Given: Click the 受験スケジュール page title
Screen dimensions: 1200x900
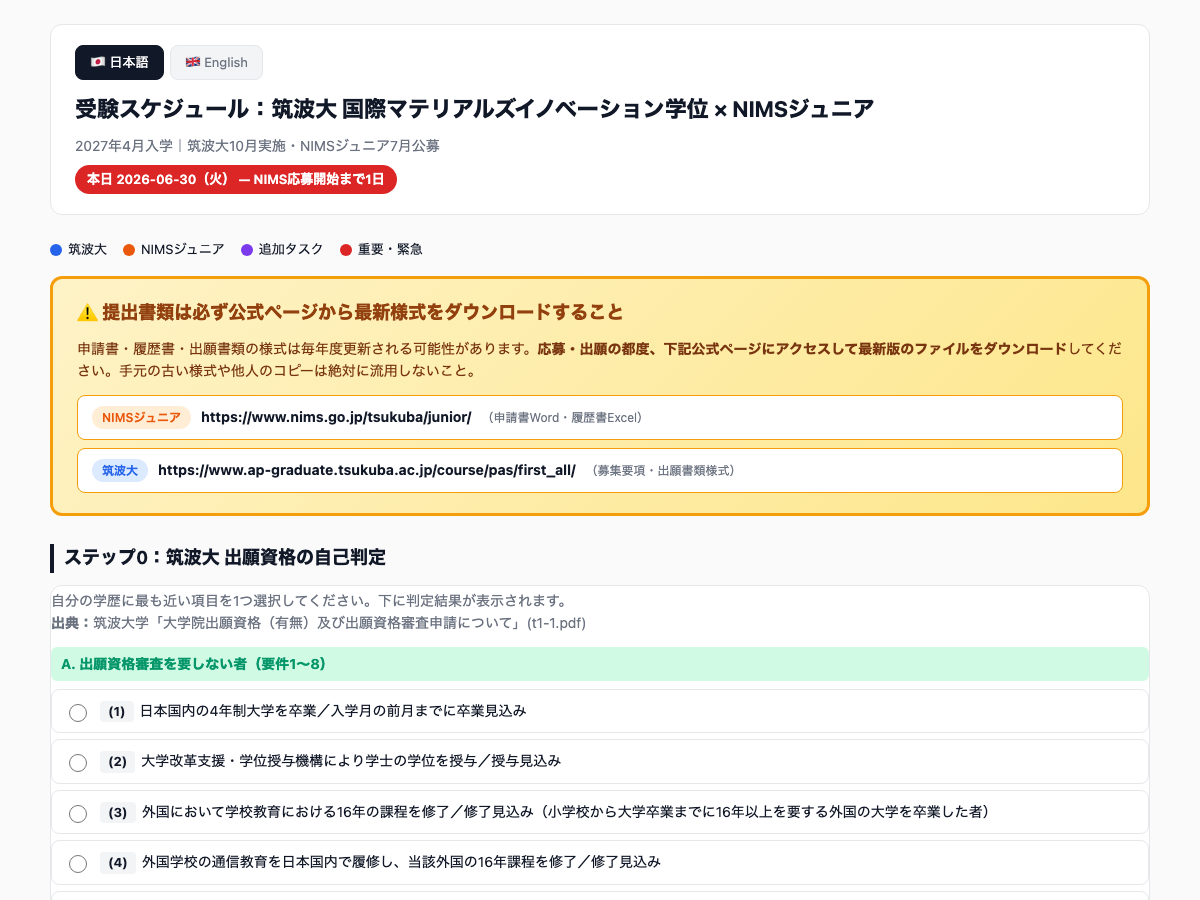Looking at the screenshot, I should (x=475, y=108).
